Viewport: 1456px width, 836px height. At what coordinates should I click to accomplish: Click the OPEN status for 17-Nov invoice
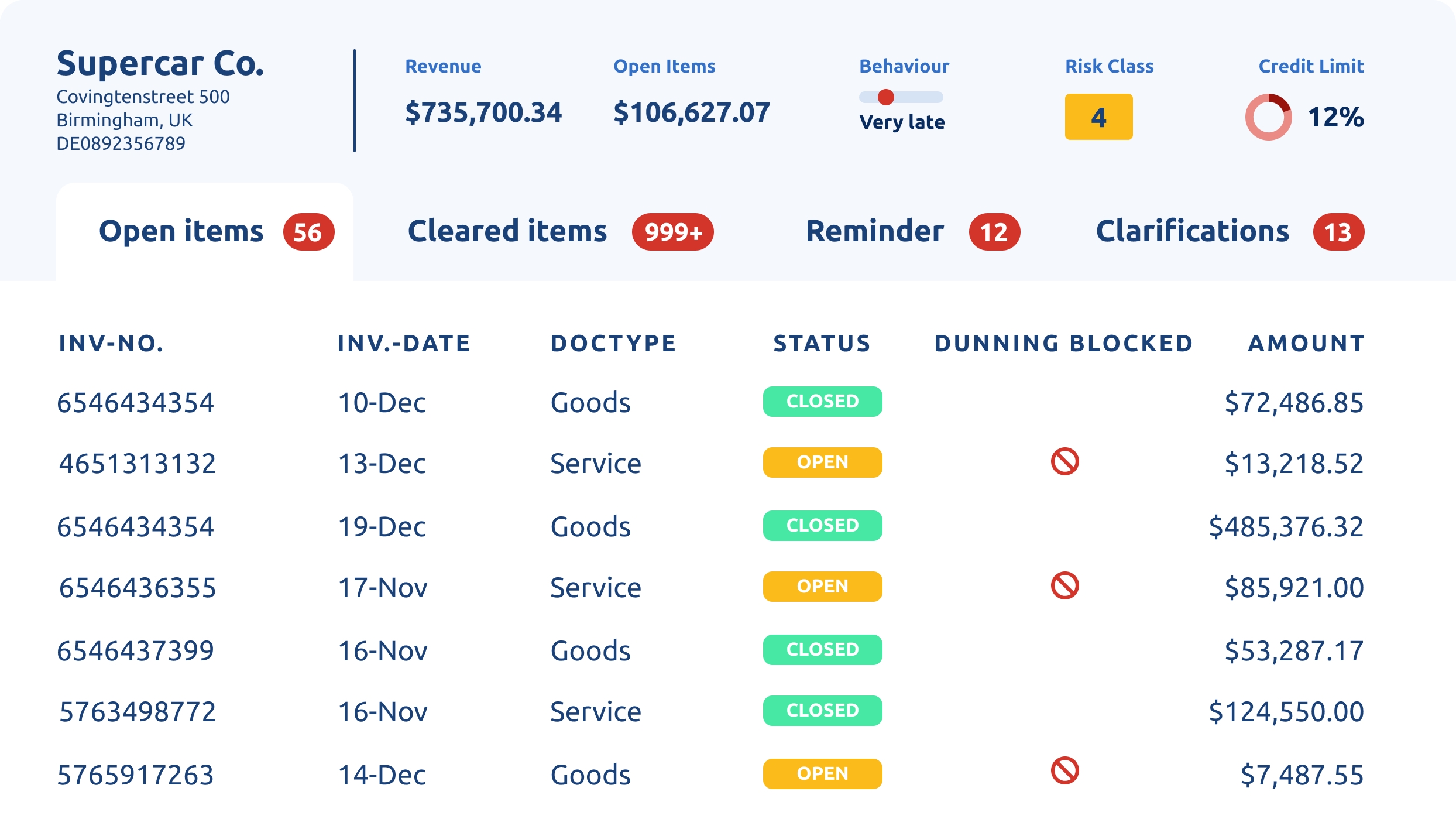(822, 587)
